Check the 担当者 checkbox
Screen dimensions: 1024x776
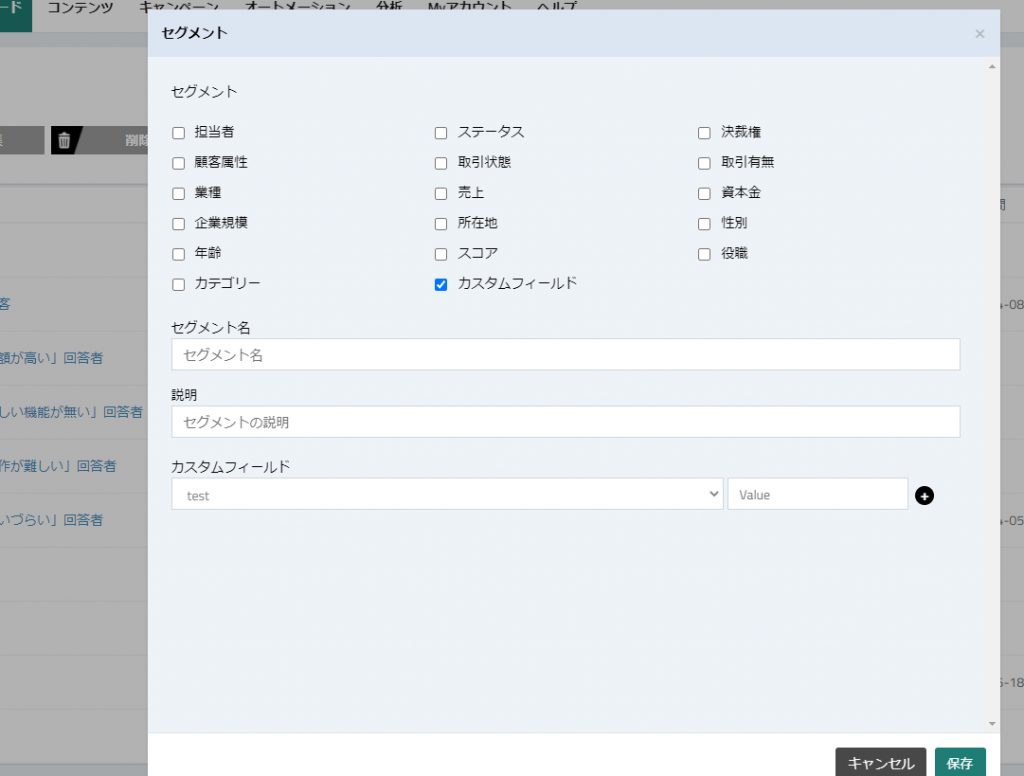coord(178,133)
